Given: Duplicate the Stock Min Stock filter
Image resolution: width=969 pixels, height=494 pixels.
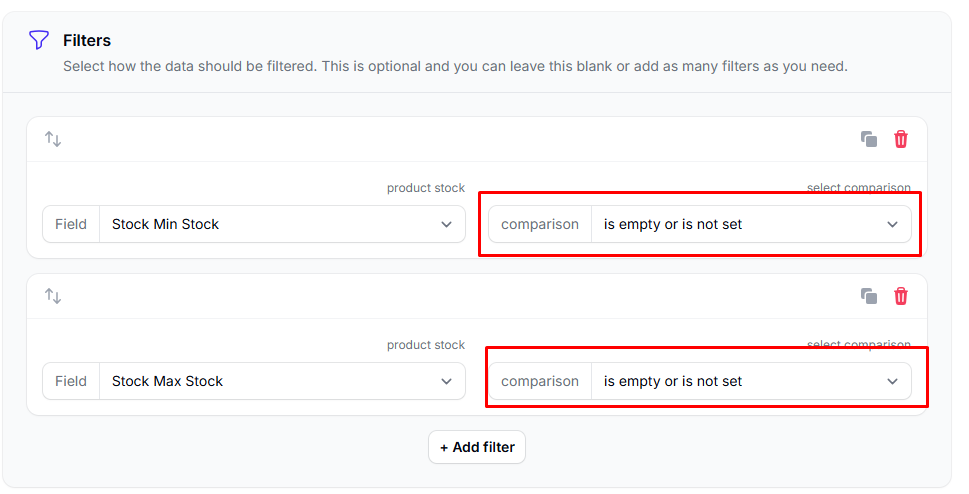Looking at the screenshot, I should click(869, 139).
